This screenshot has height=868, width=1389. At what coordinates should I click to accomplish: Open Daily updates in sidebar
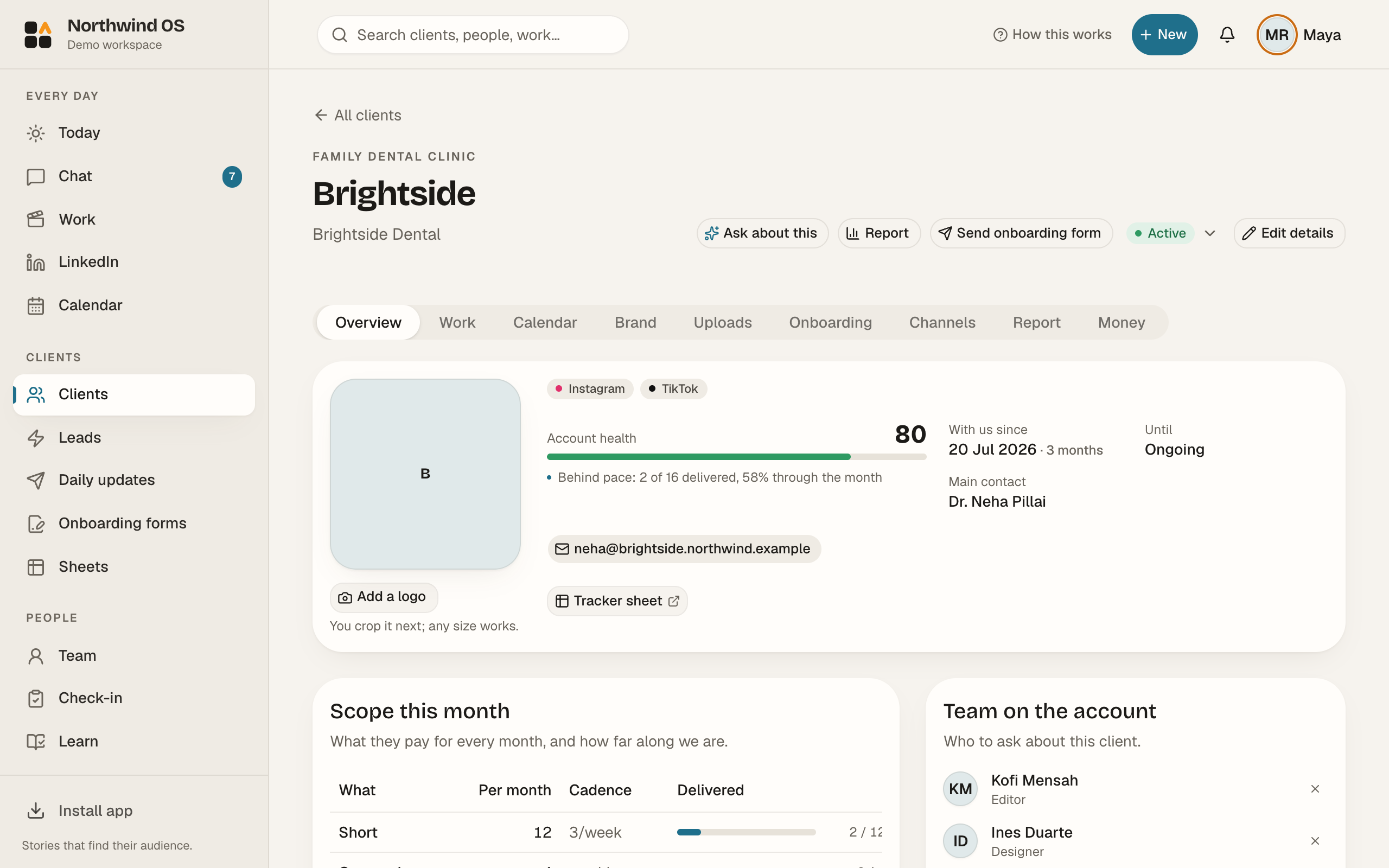133,480
